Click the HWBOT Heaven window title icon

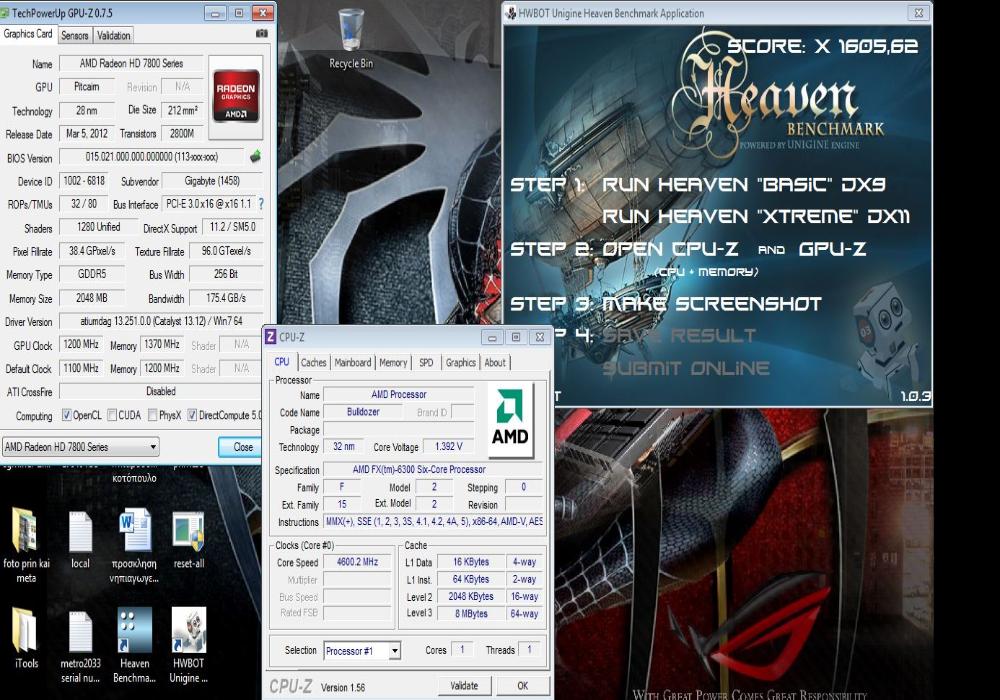tap(511, 13)
